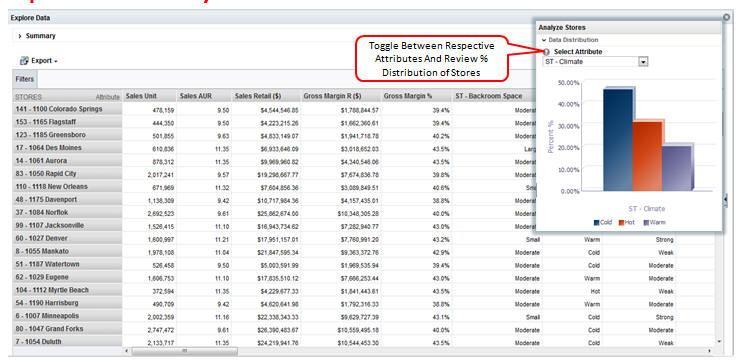Image resolution: width=739 pixels, height=362 pixels.
Task: Click the Cold bar in chart
Action: pos(619,139)
